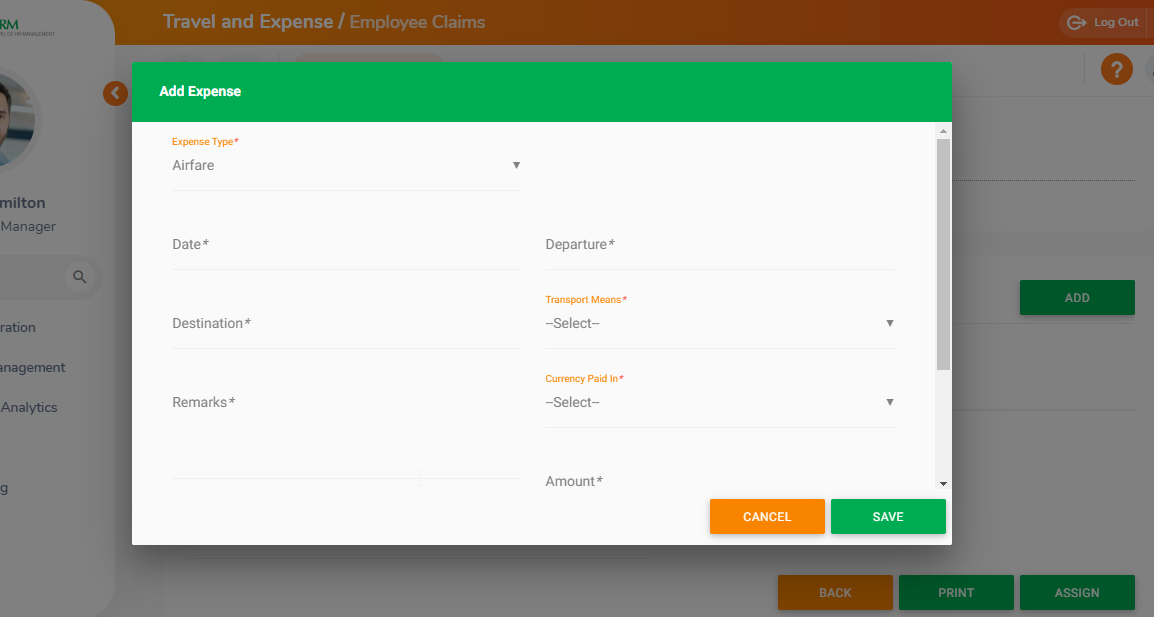The height and width of the screenshot is (617, 1154).
Task: Click the Amount input field
Action: [x=720, y=481]
